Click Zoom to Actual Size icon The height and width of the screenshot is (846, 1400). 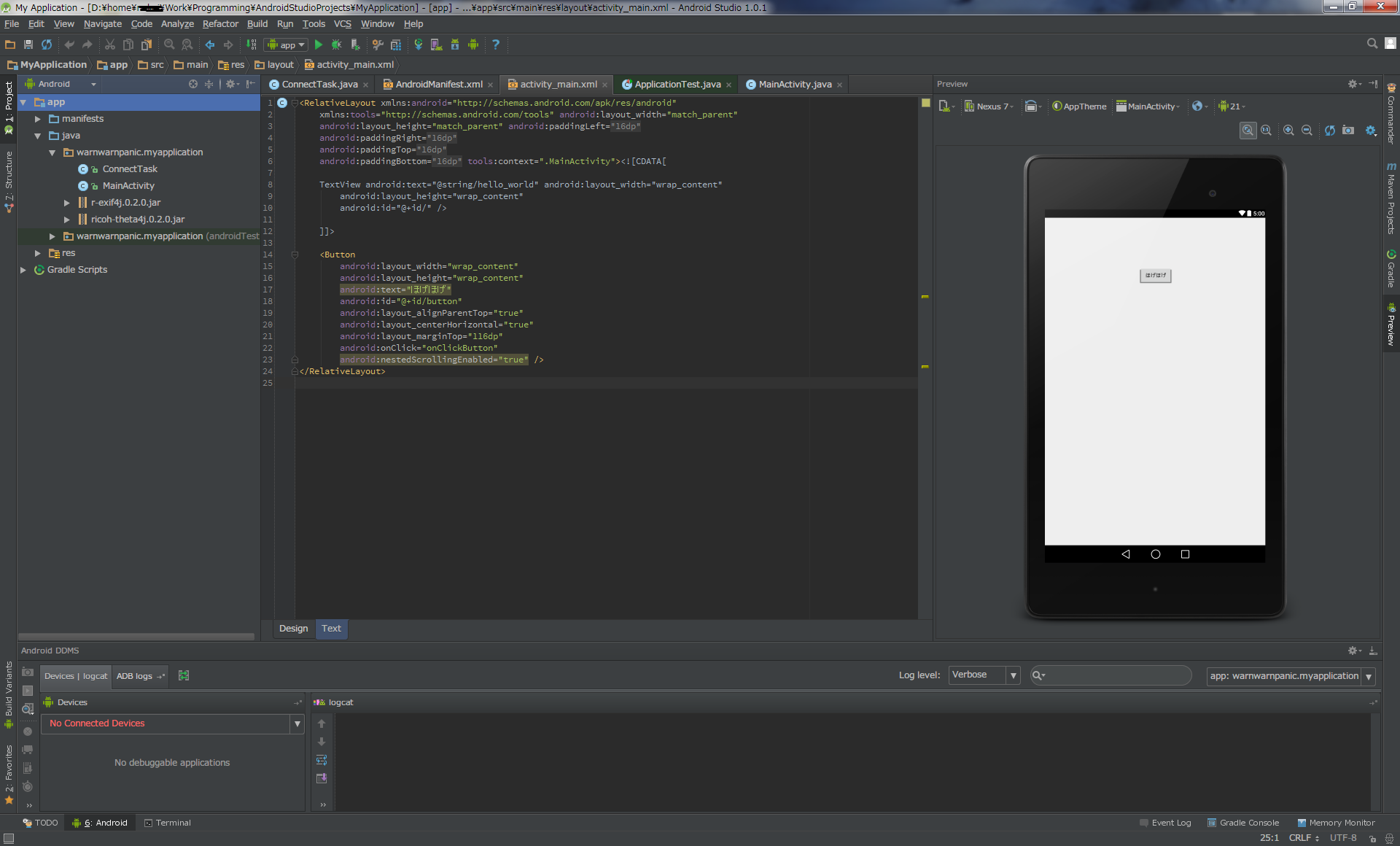point(1267,130)
